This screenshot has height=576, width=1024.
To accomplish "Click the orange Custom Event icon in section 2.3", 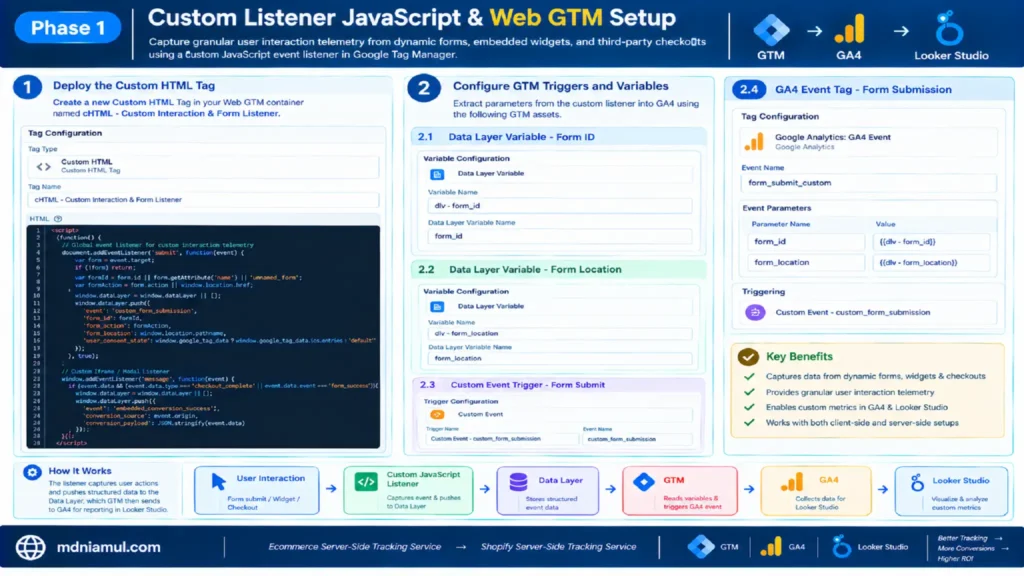I will pos(437,415).
